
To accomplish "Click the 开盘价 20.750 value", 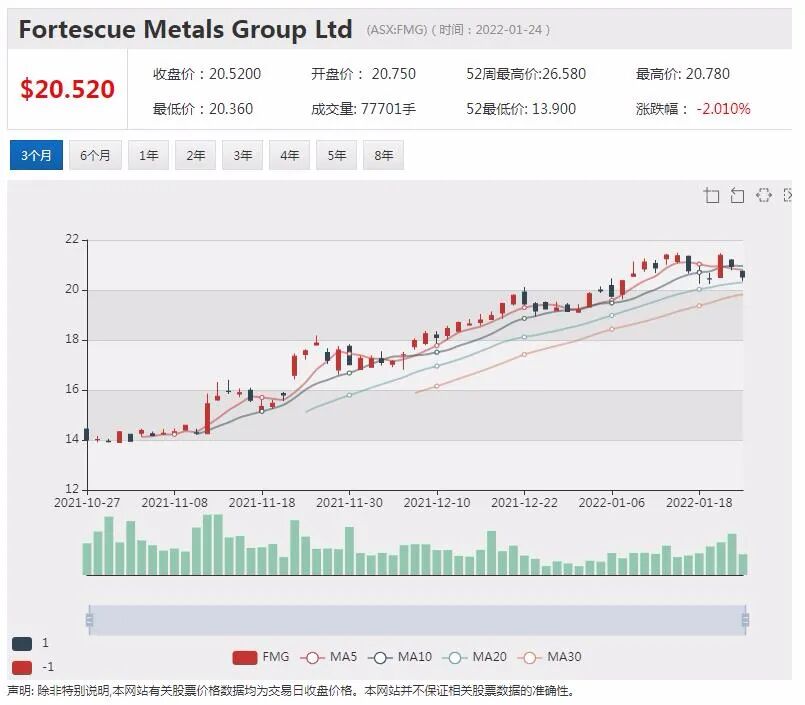I will 363,74.
